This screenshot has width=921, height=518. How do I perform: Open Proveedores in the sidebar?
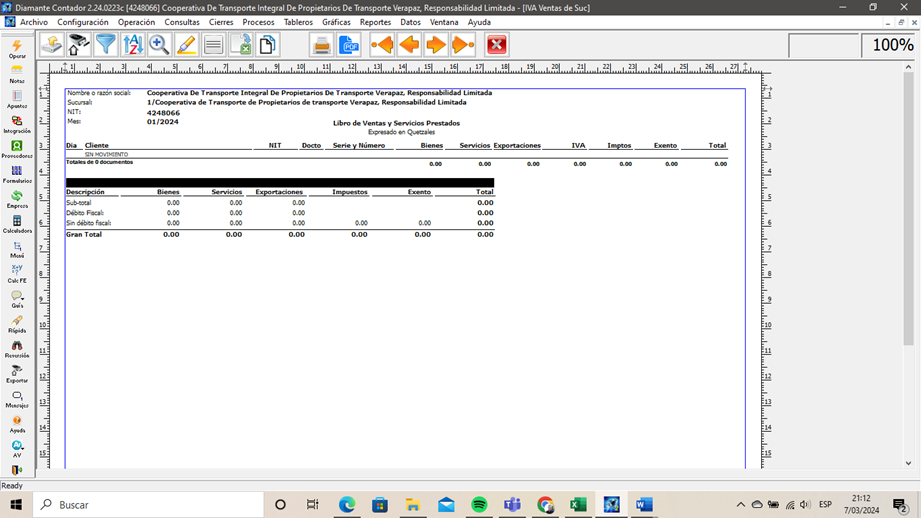[x=17, y=149]
